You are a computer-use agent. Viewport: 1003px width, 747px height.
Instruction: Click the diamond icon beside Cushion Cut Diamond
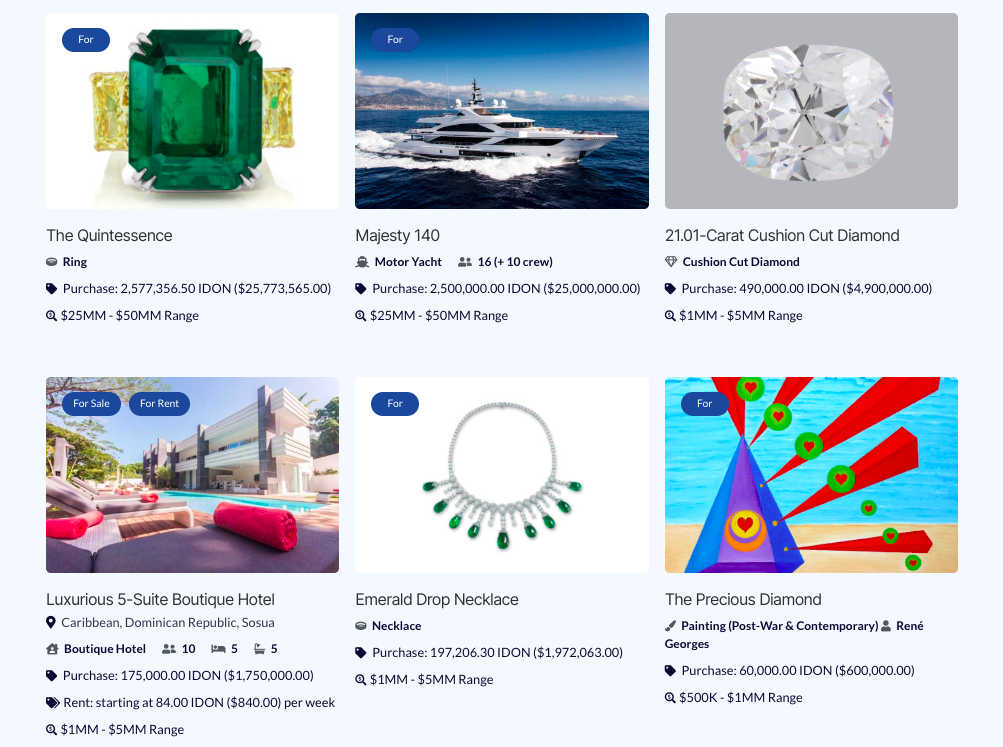click(670, 262)
